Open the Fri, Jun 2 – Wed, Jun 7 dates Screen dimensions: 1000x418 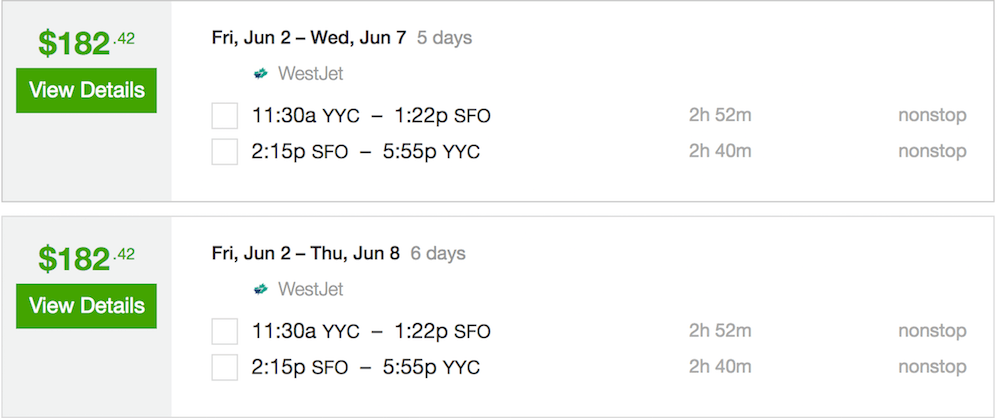(x=309, y=38)
